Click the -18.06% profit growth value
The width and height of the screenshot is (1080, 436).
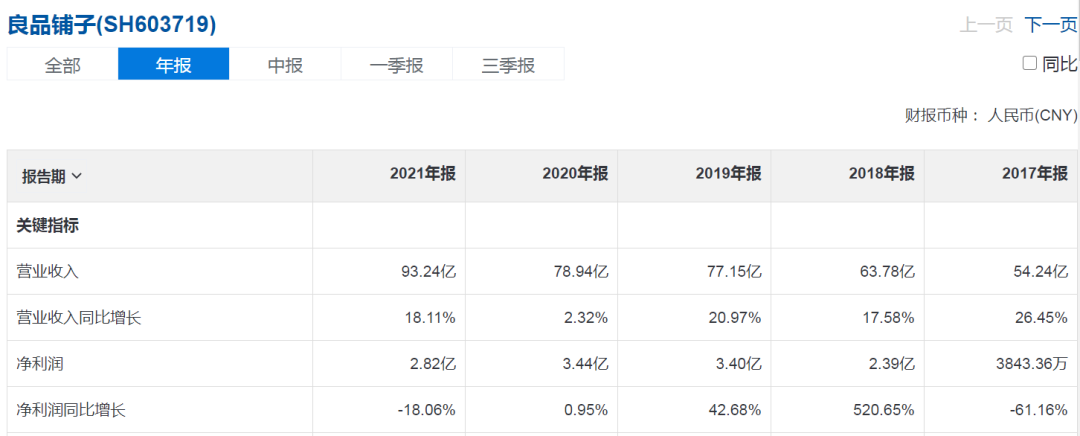pos(426,410)
